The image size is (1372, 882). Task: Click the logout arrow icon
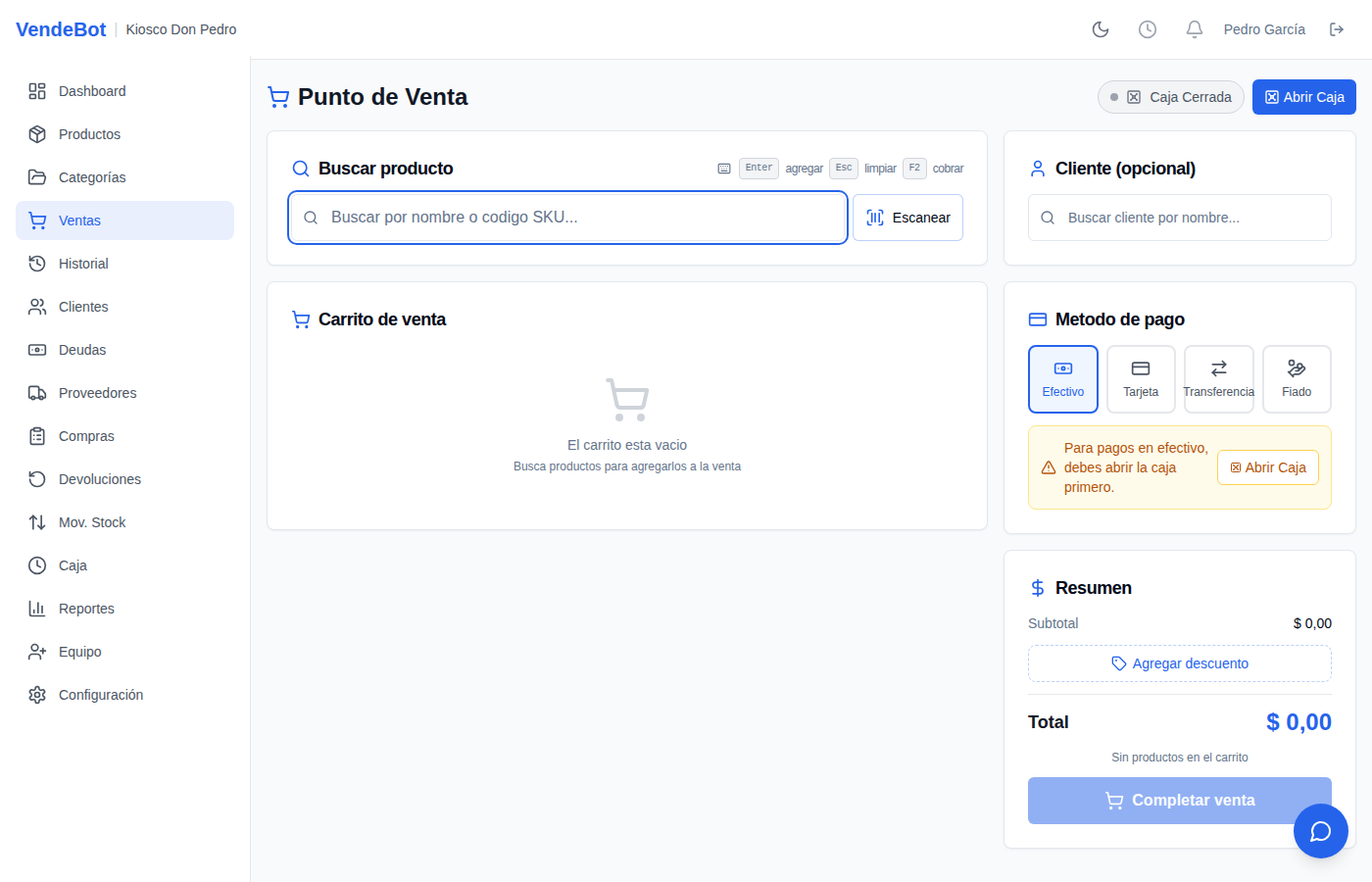(1337, 29)
